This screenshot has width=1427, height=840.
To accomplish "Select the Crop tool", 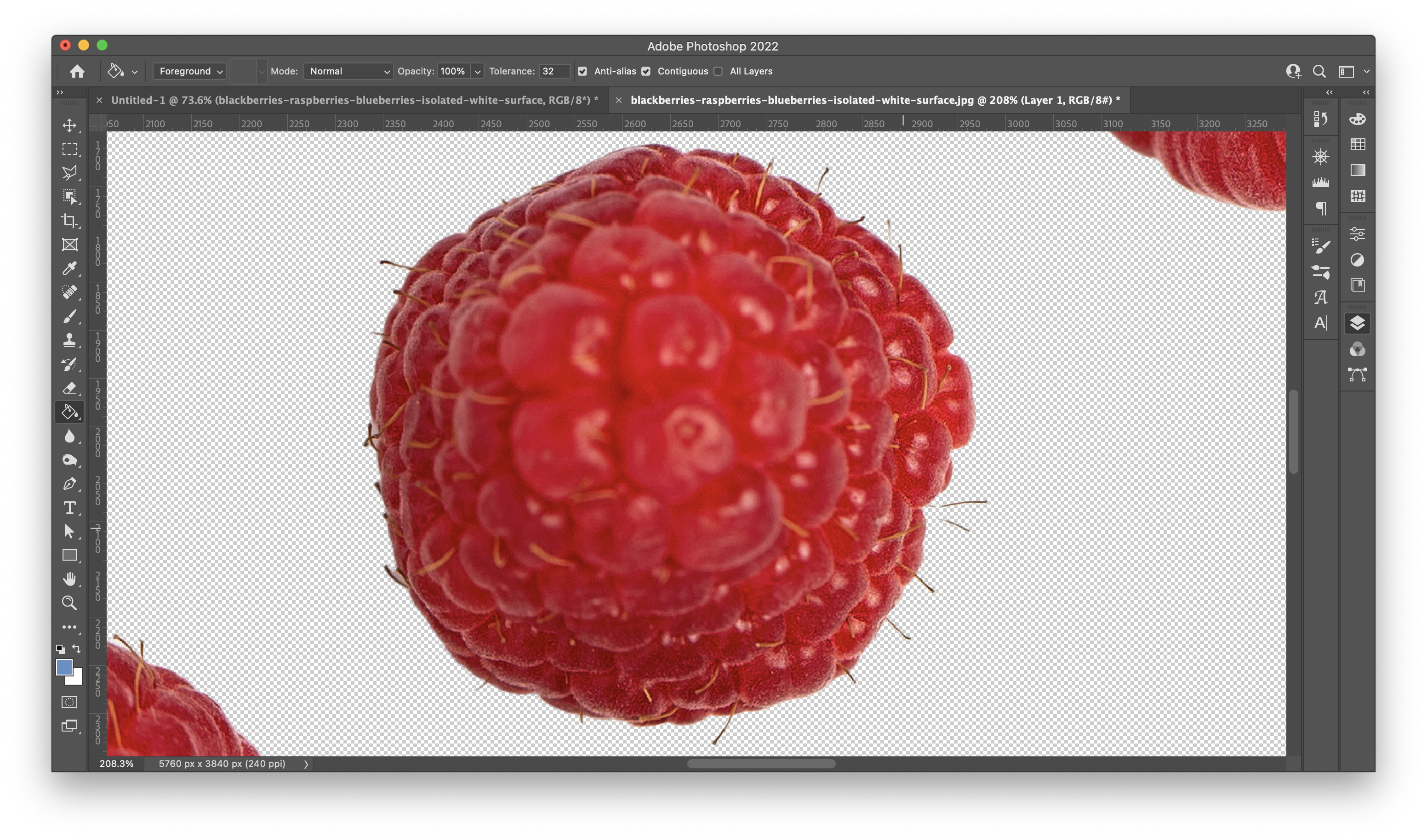I will 70,221.
